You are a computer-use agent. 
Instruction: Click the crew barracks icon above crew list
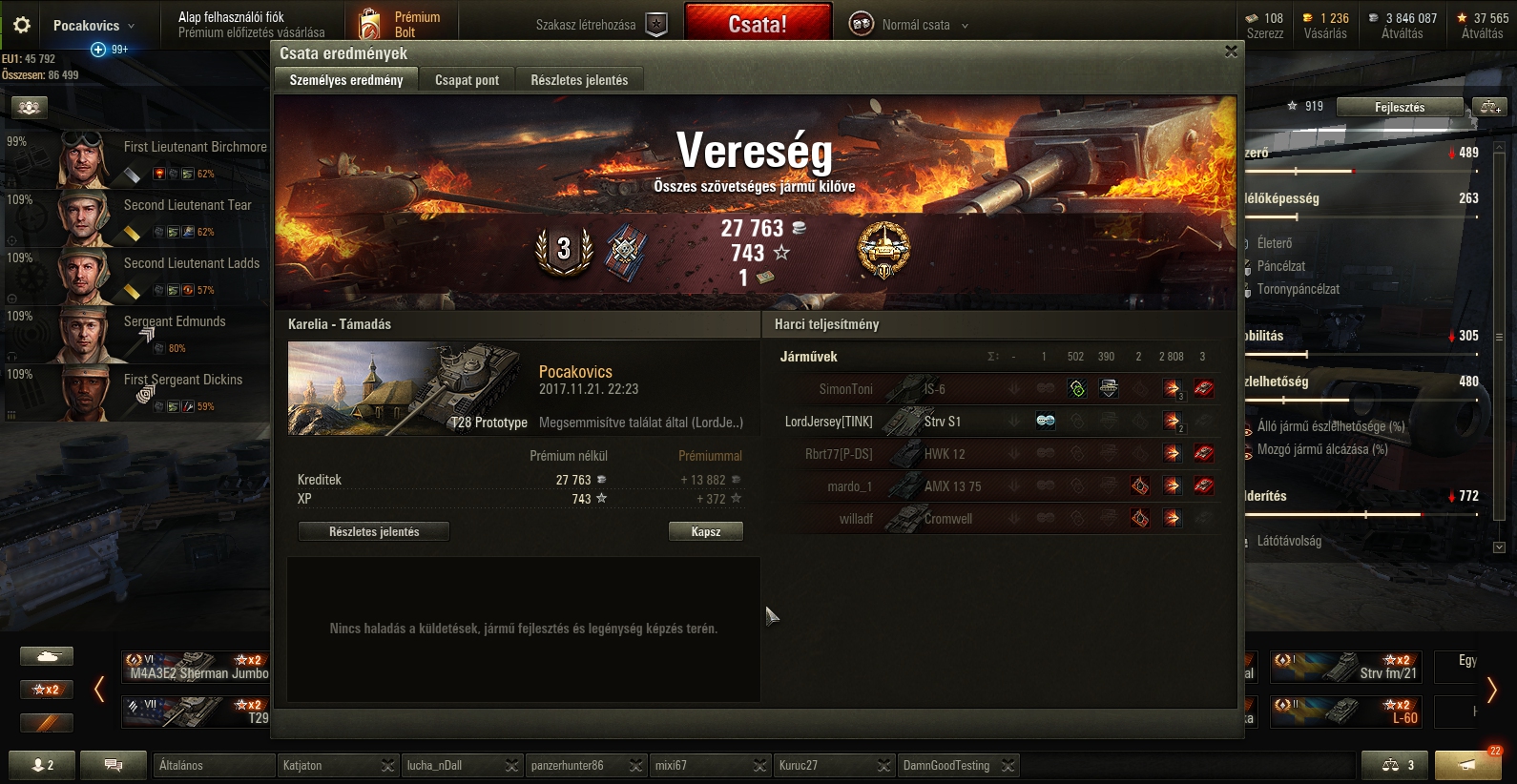(x=29, y=108)
